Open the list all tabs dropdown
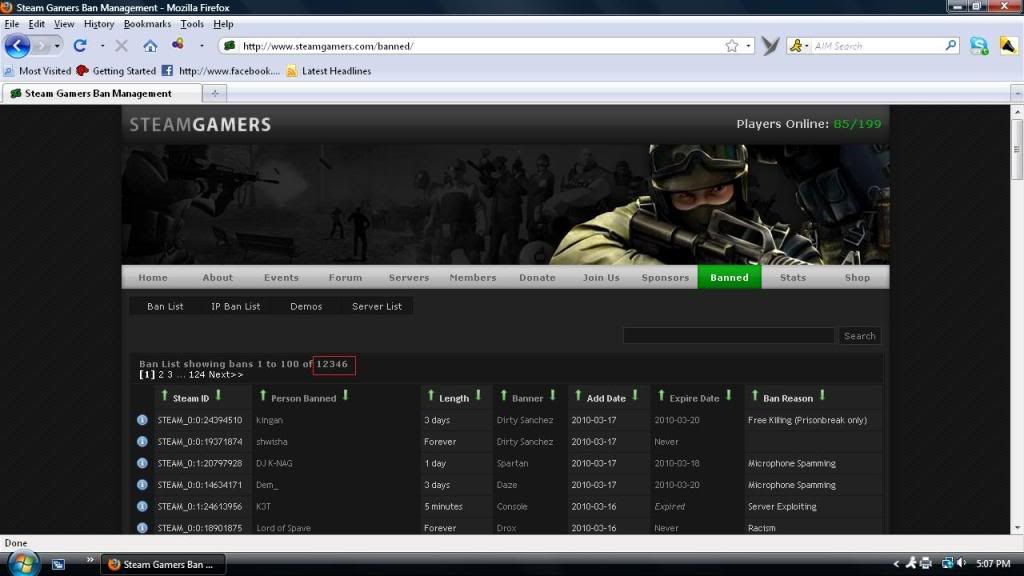The width and height of the screenshot is (1024, 576). (1017, 93)
